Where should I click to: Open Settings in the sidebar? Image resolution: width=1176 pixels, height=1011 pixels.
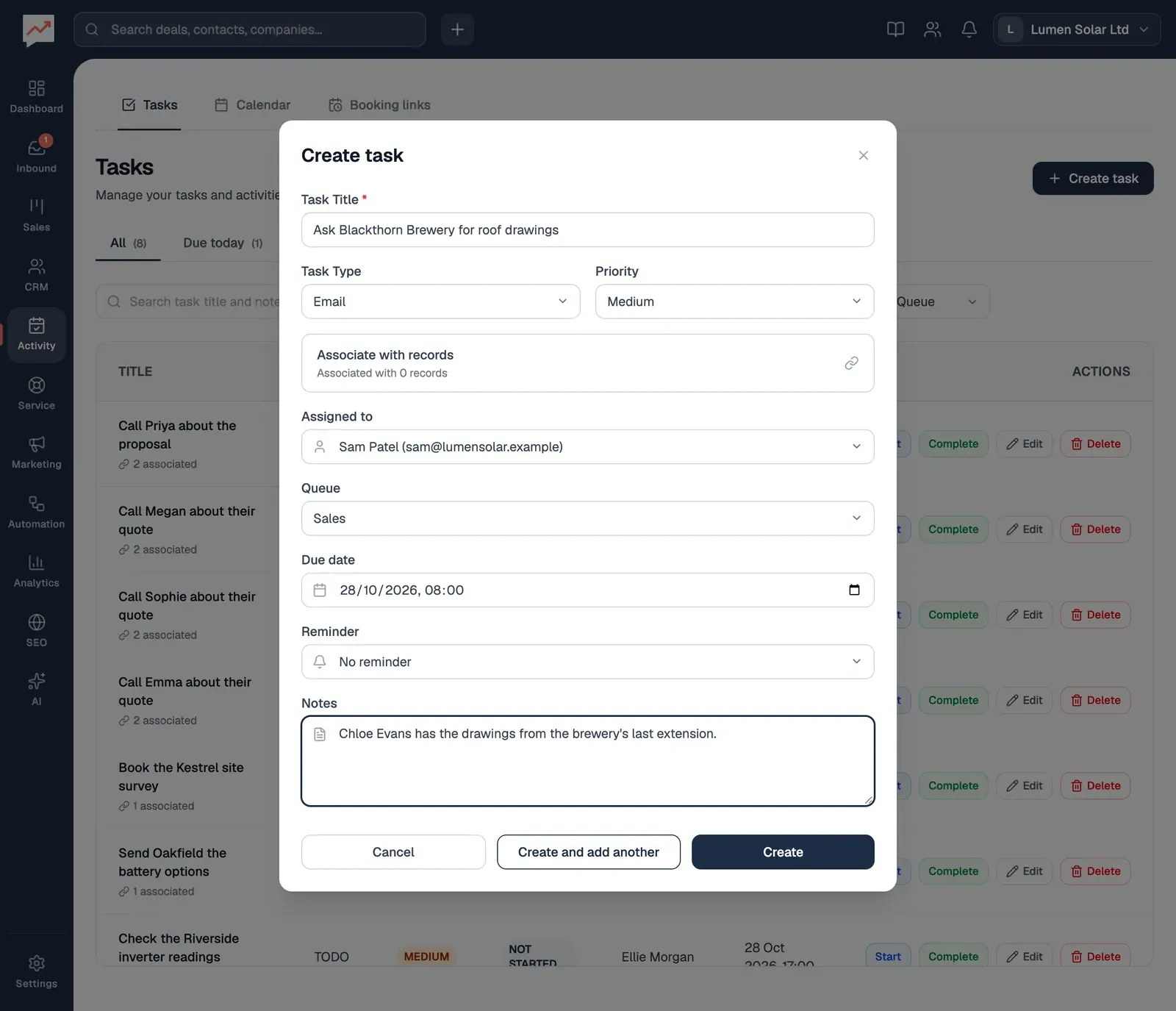coord(36,971)
